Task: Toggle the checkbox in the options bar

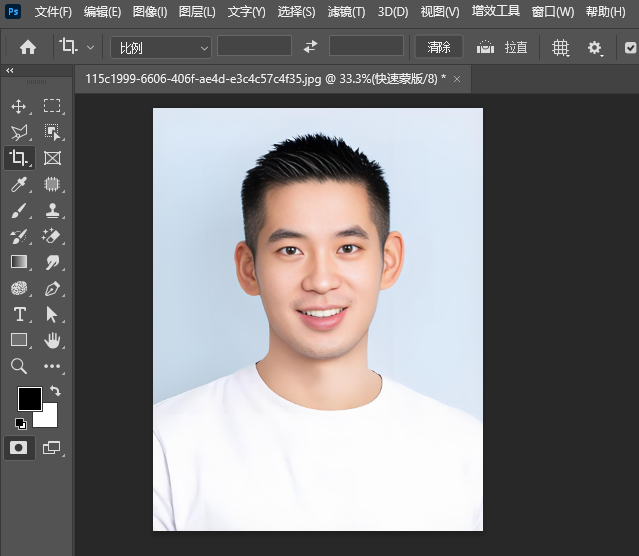Action: [630, 47]
